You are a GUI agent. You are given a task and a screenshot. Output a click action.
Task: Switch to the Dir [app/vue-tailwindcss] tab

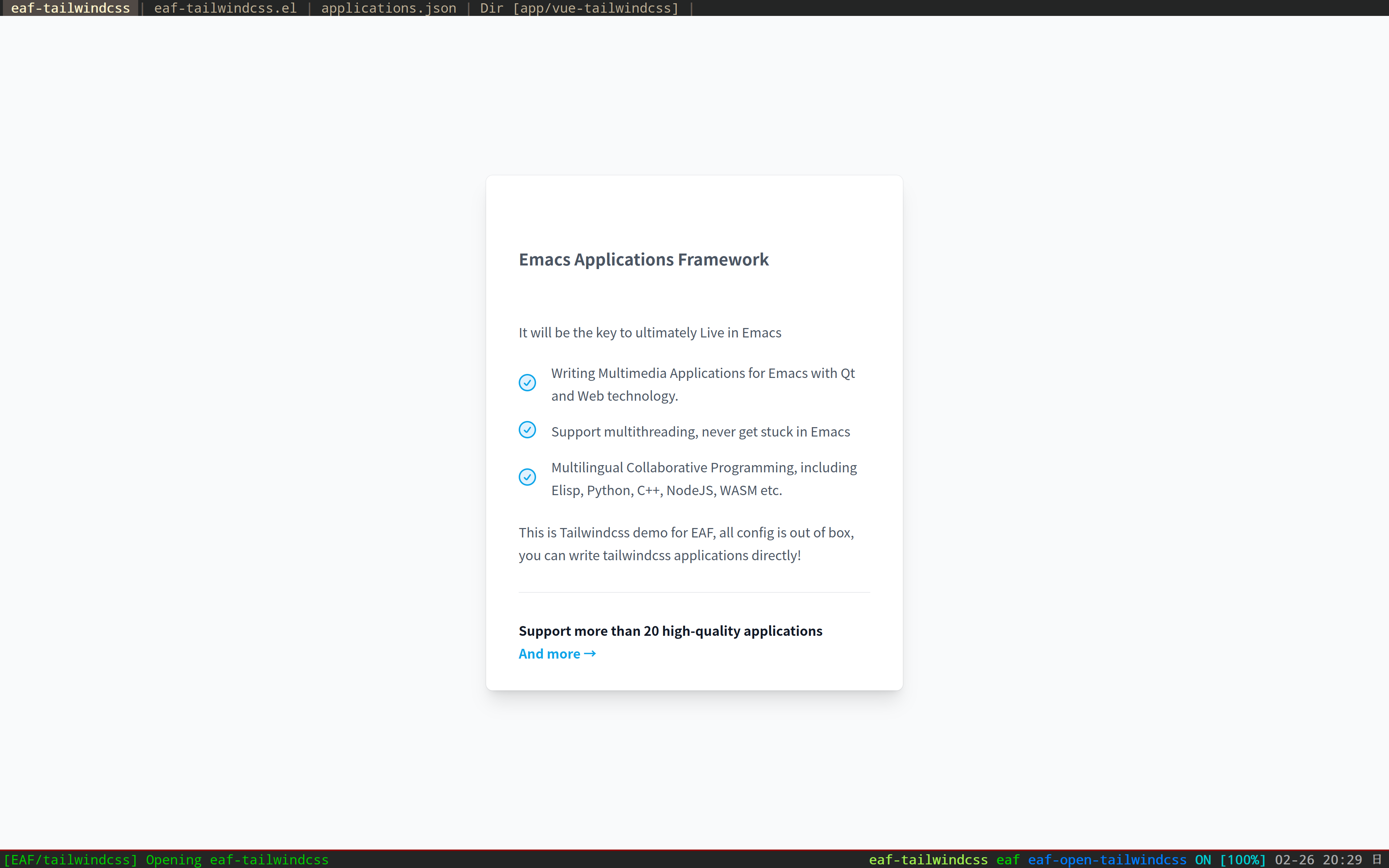point(579,8)
